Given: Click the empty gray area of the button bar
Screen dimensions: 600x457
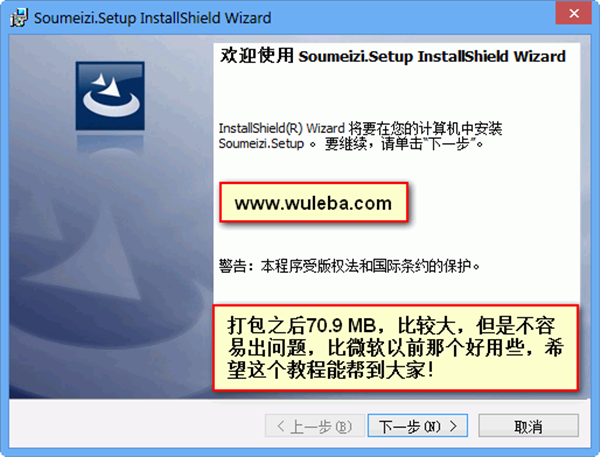Looking at the screenshot, I should (134, 425).
